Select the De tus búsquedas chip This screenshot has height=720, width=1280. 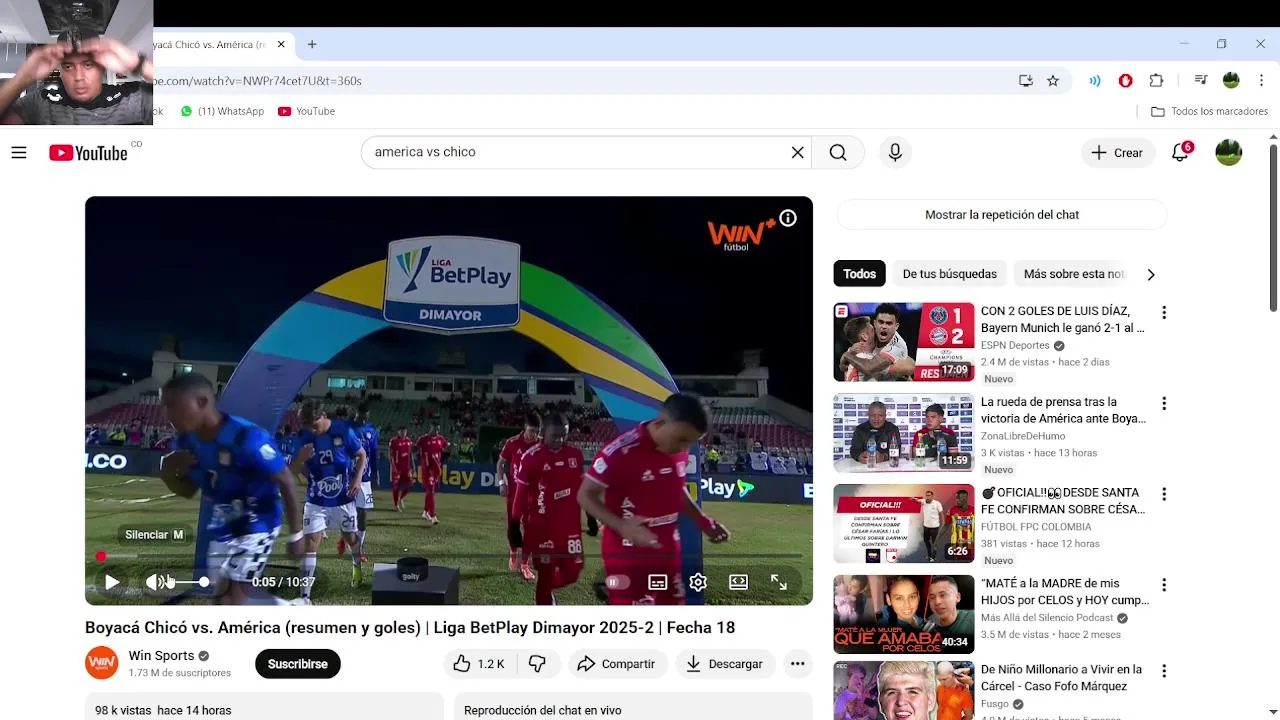(x=949, y=274)
